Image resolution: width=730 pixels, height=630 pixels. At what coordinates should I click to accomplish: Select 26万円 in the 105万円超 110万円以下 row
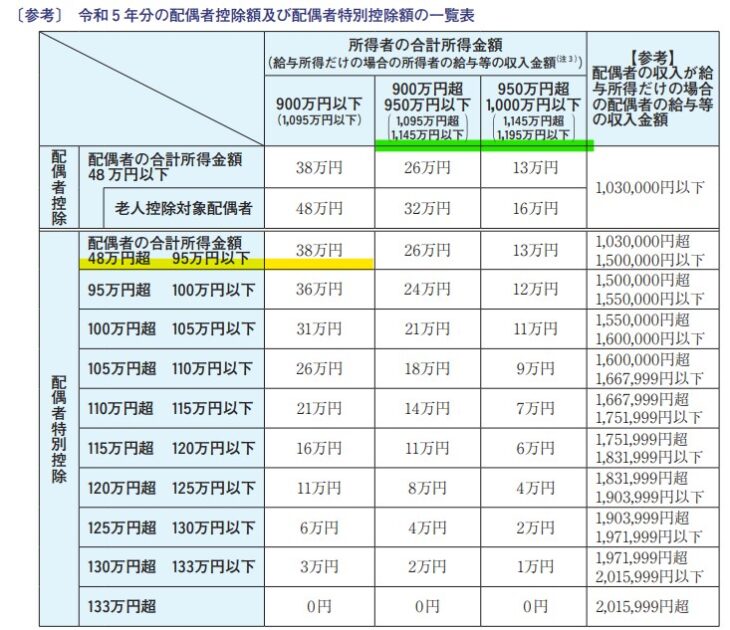pyautogui.click(x=319, y=369)
